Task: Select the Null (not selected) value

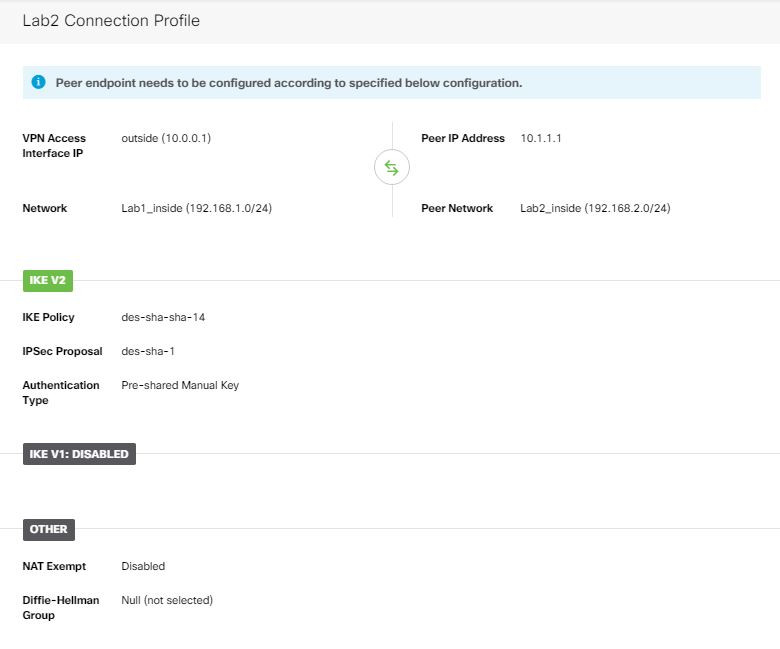Action: point(167,600)
